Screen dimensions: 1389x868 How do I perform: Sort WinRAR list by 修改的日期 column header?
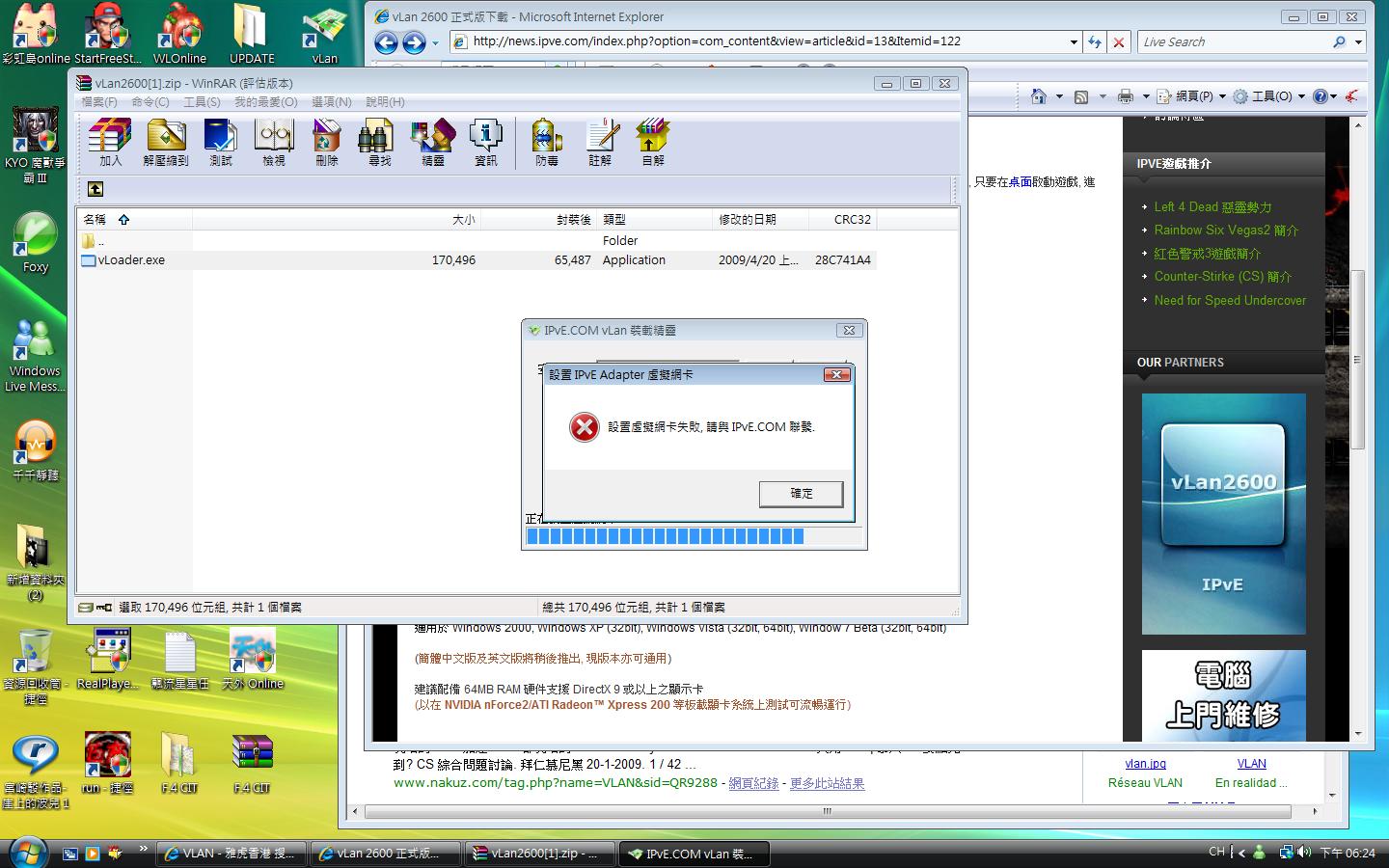click(x=759, y=220)
